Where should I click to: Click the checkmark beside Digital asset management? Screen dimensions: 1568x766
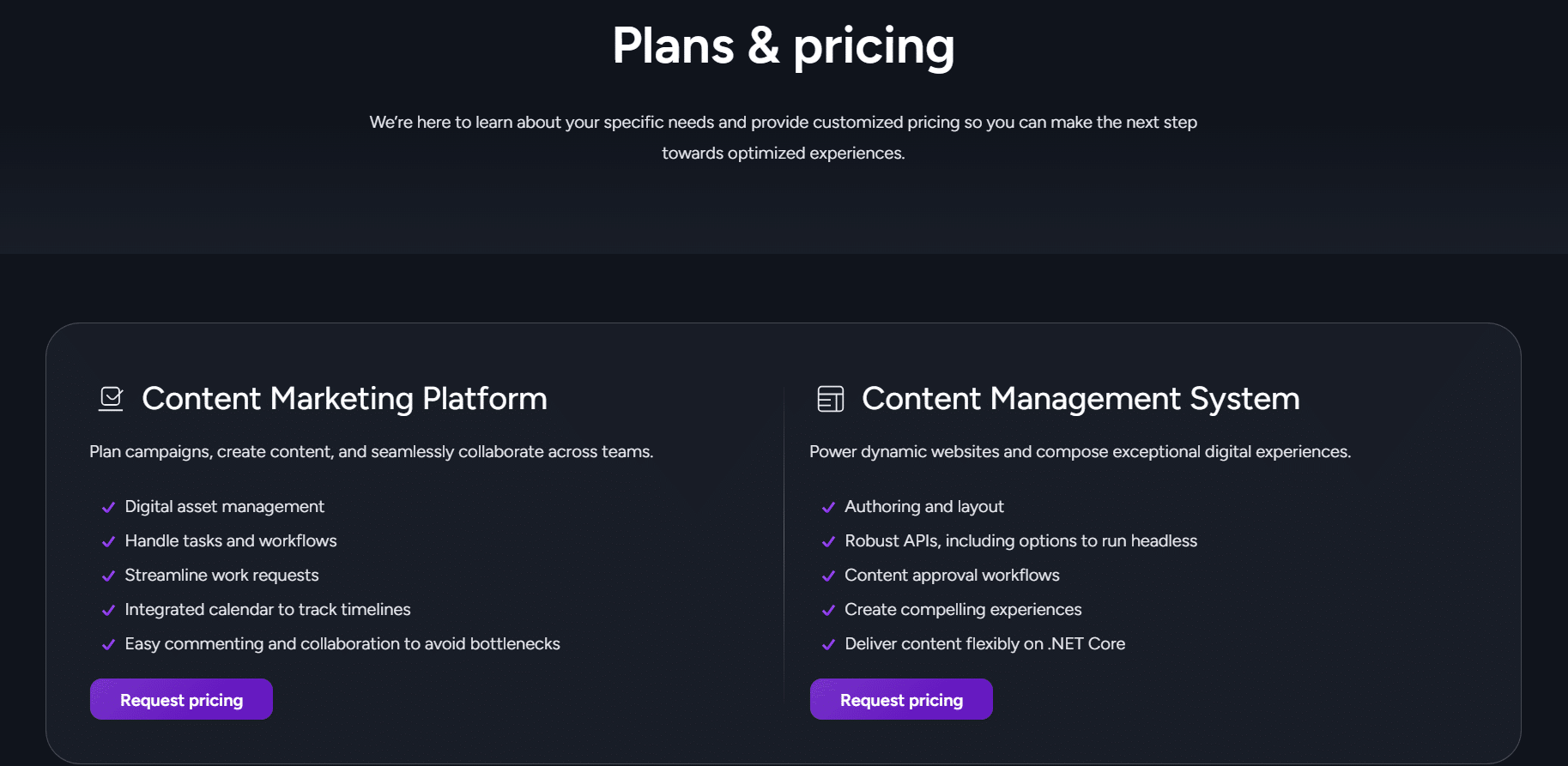[x=107, y=507]
